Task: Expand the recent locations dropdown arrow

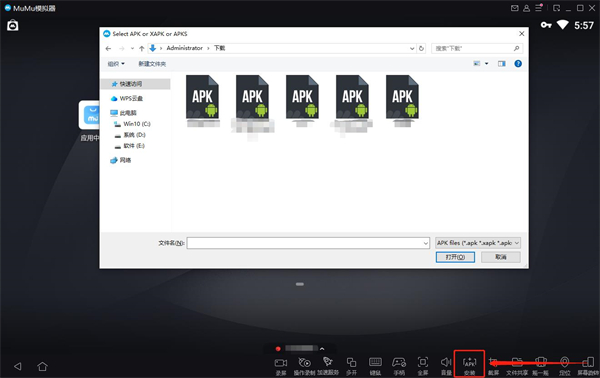Action: click(132, 48)
